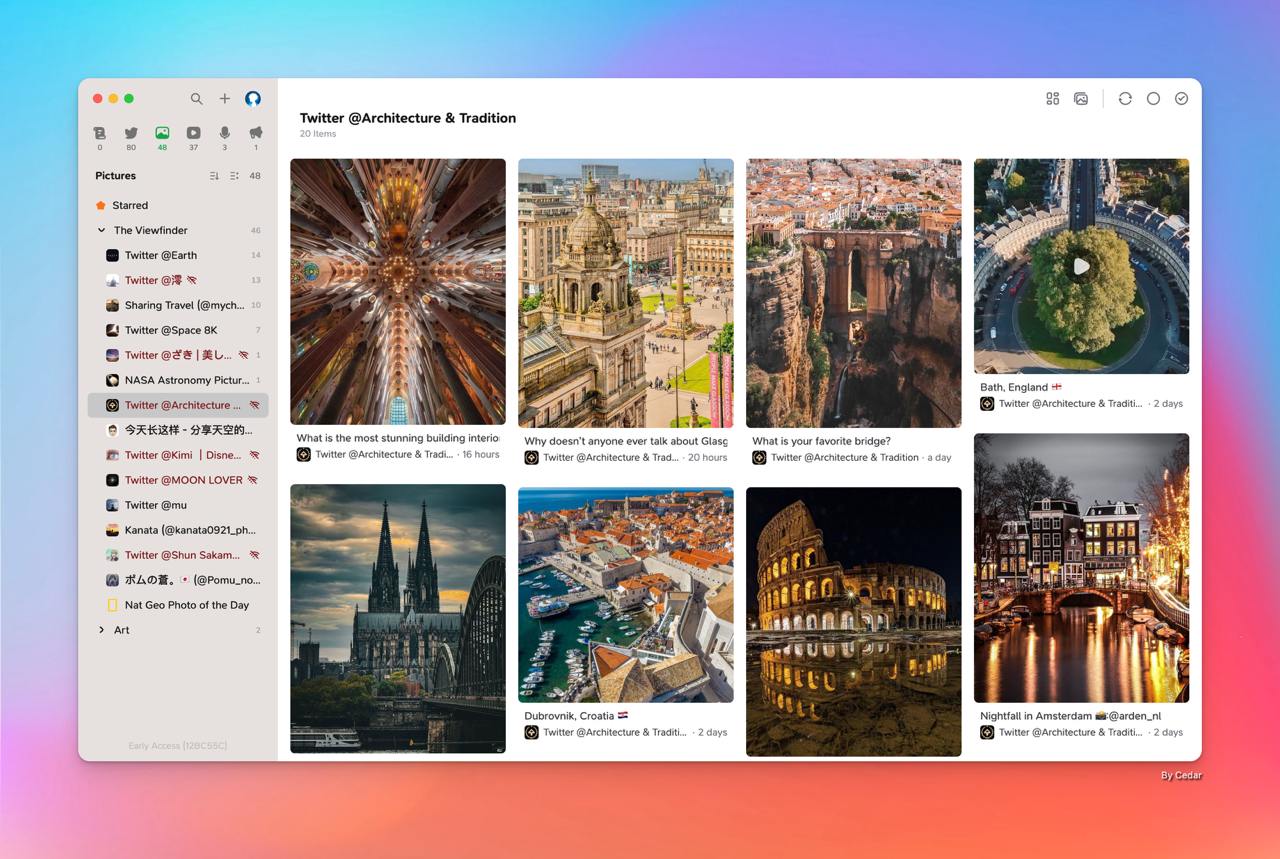1280x859 pixels.
Task: Switch to grid layout view icon
Action: 1053,99
